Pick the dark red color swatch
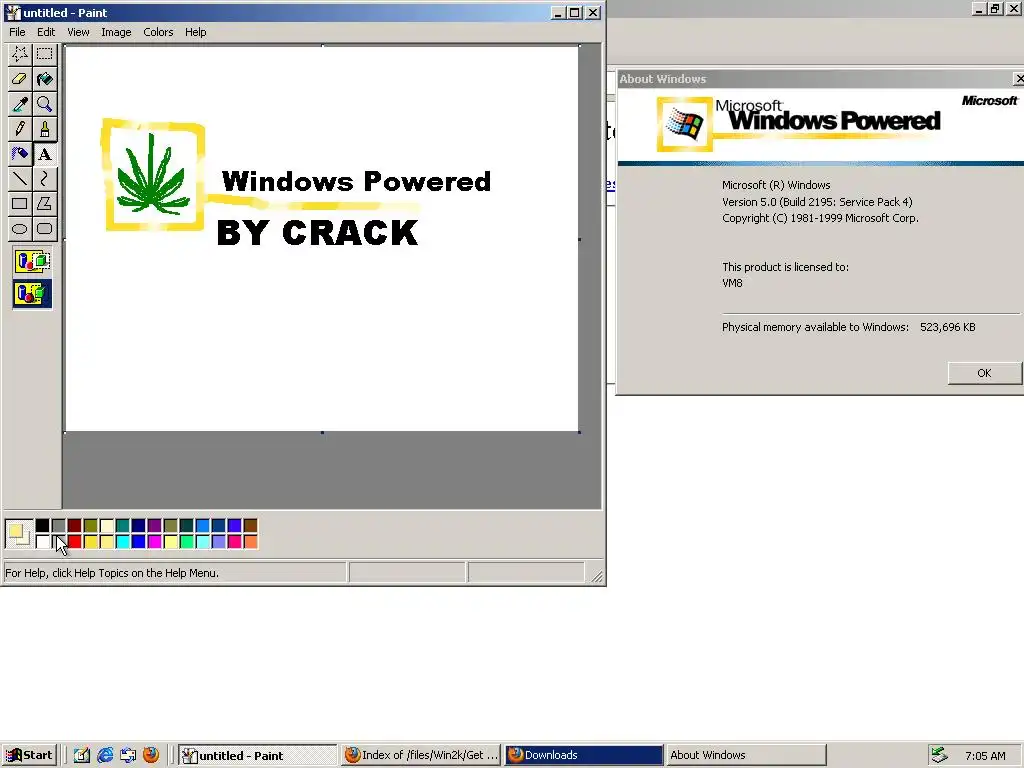This screenshot has height=768, width=1024. pos(74,525)
